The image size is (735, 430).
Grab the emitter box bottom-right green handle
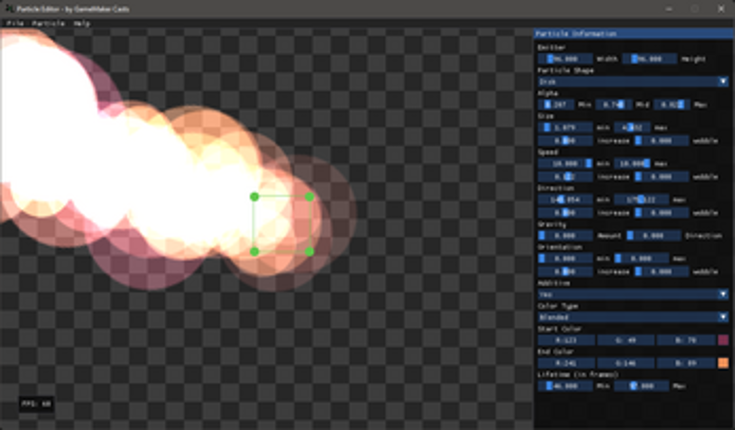(x=309, y=252)
